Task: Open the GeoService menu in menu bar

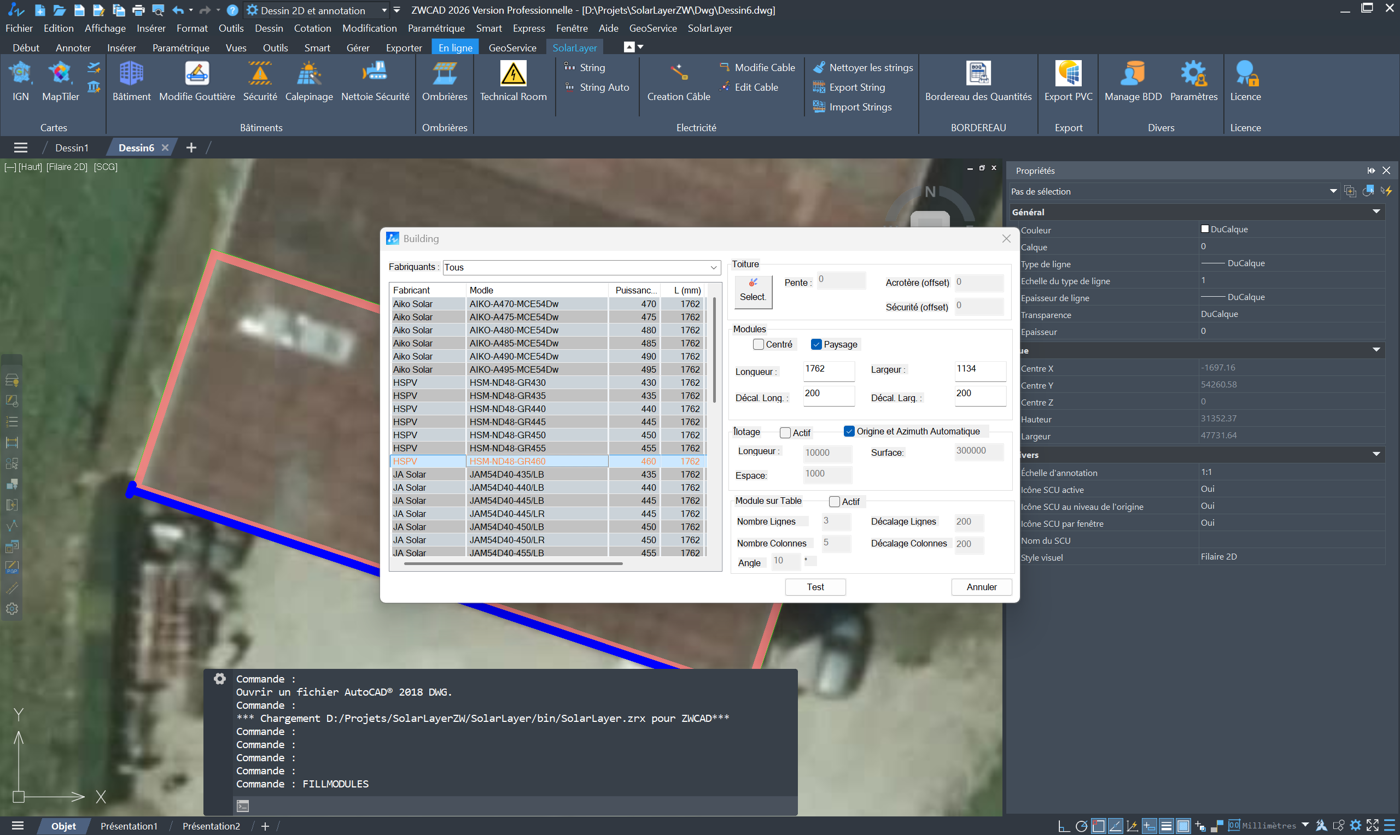Action: [653, 29]
